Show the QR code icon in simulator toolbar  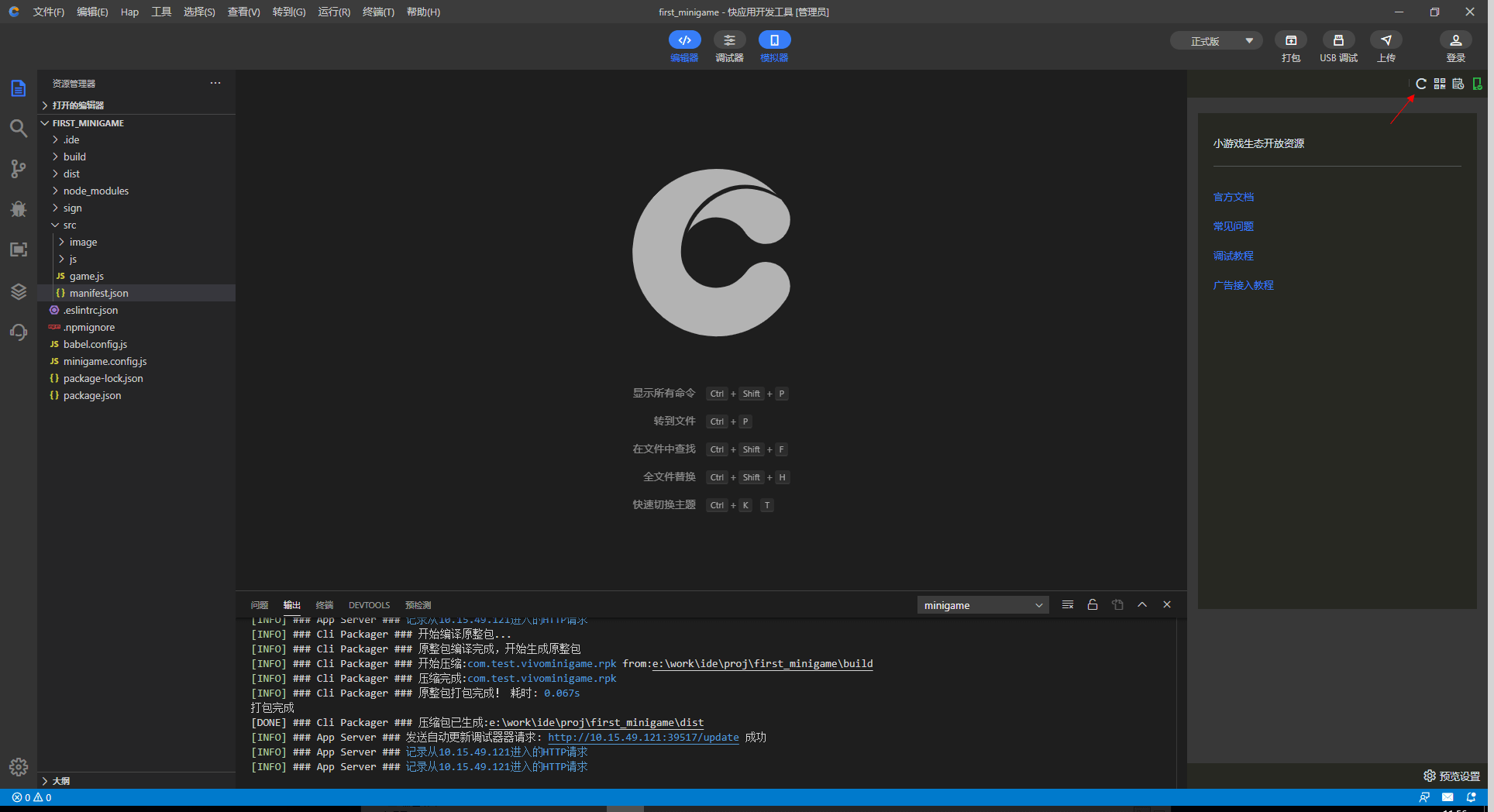(1440, 84)
